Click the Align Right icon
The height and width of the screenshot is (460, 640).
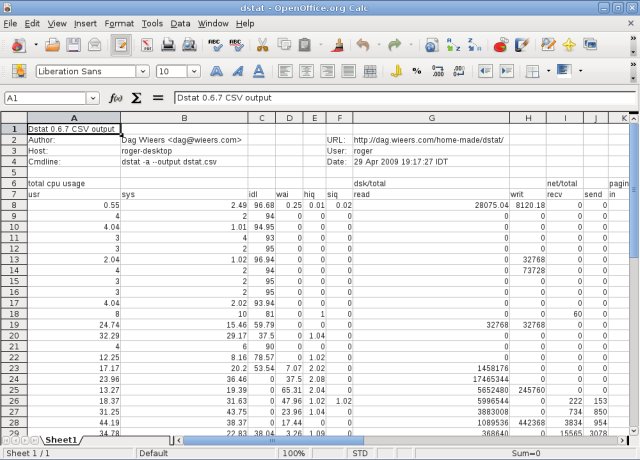click(327, 71)
